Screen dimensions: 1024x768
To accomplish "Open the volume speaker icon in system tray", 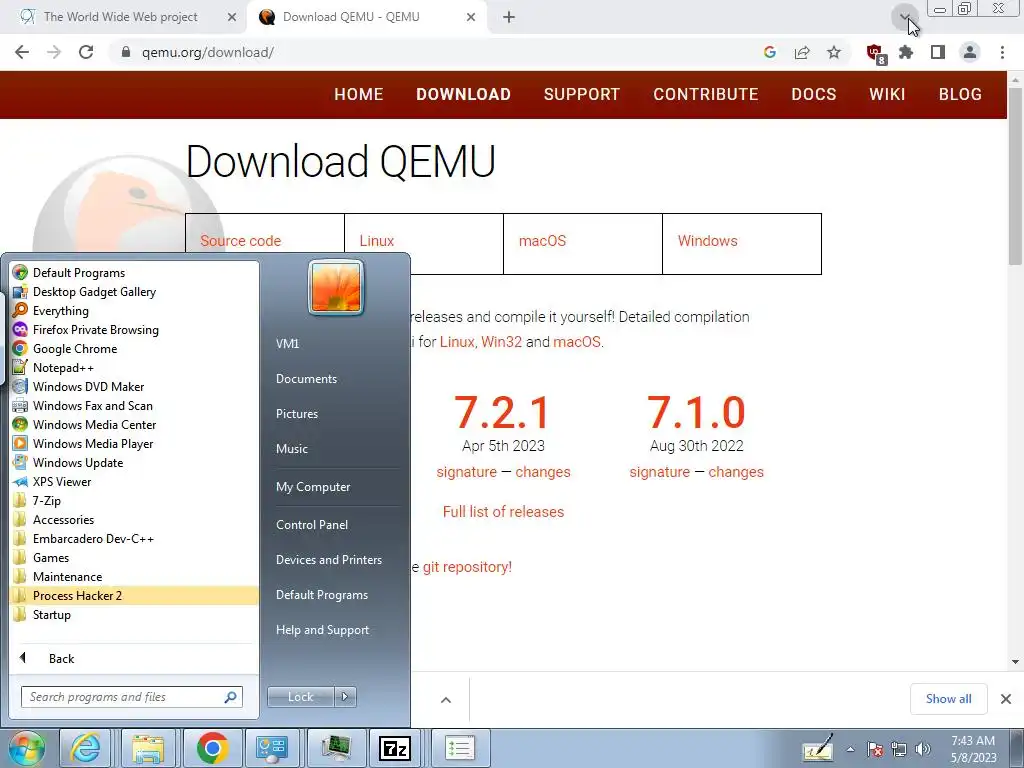I will click(x=923, y=749).
